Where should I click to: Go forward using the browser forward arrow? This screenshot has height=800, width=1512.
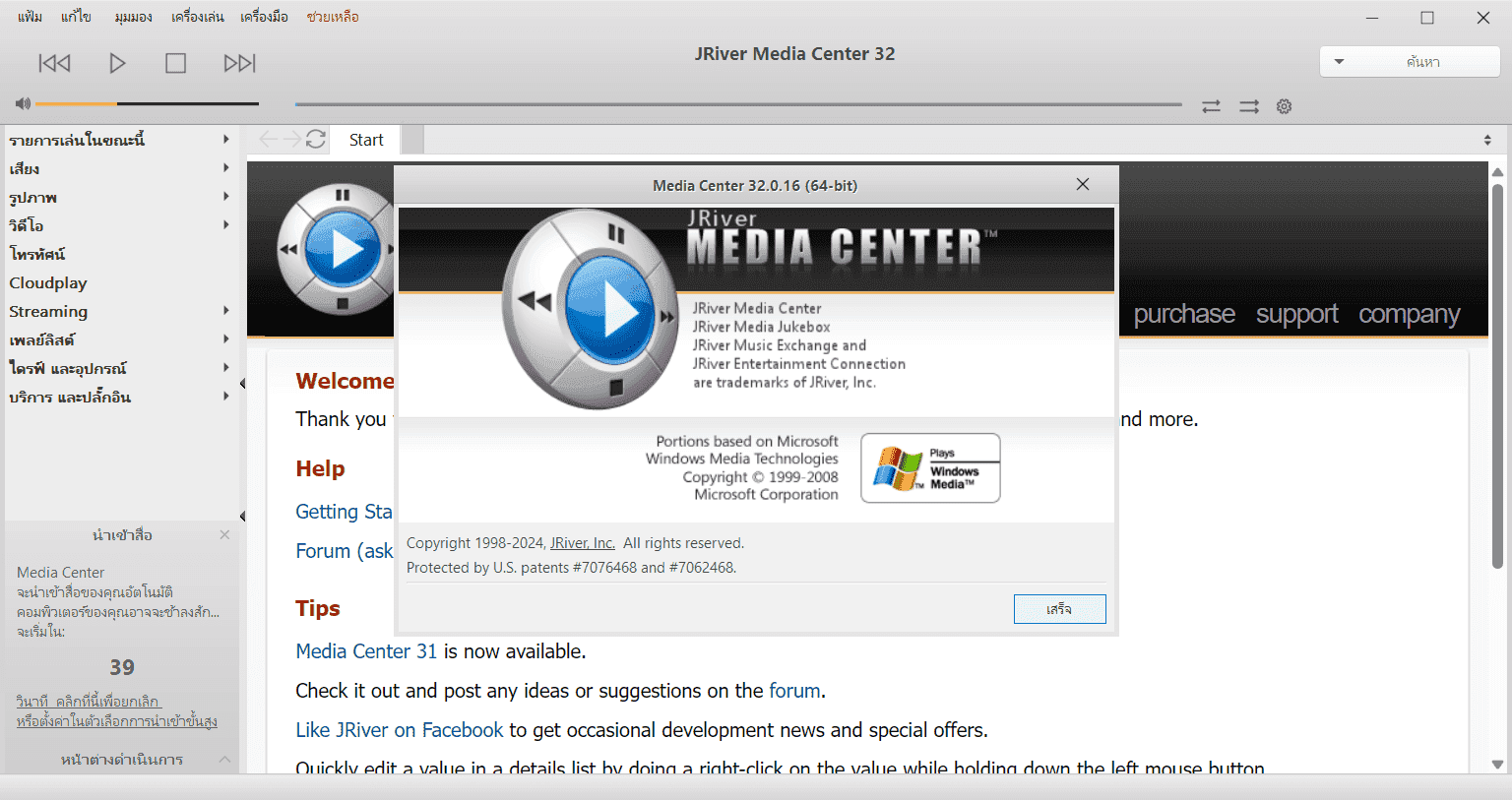pos(292,140)
